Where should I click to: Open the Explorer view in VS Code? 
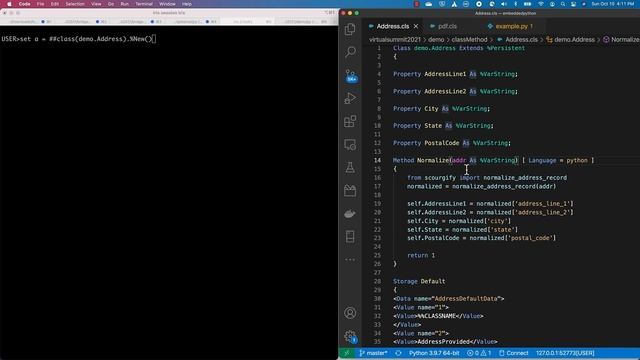click(350, 29)
